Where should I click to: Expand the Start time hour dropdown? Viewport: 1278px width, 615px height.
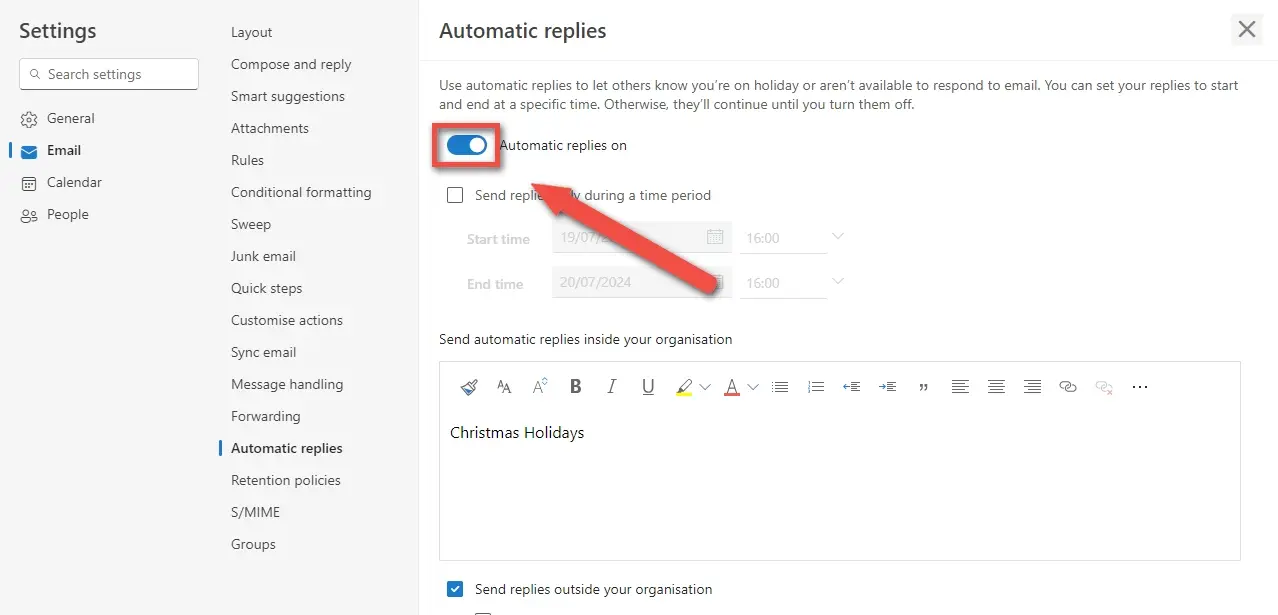(837, 237)
